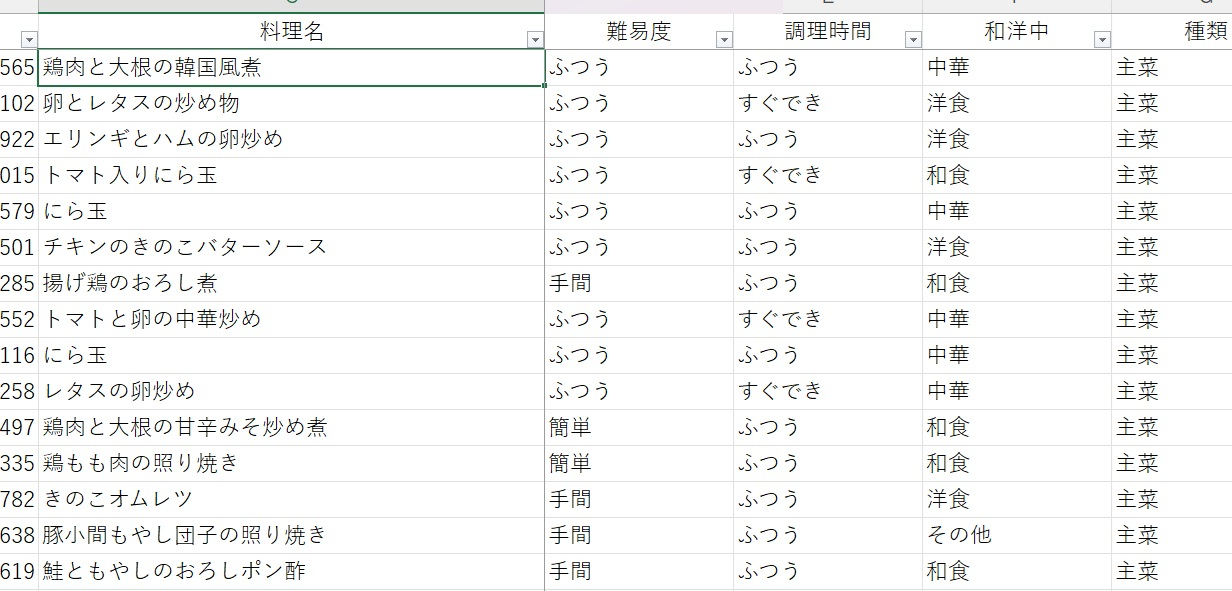Screen dimensions: 1232x591
Task: Select cell 鮭ともやしのおろしポン酢
Action: [291, 572]
